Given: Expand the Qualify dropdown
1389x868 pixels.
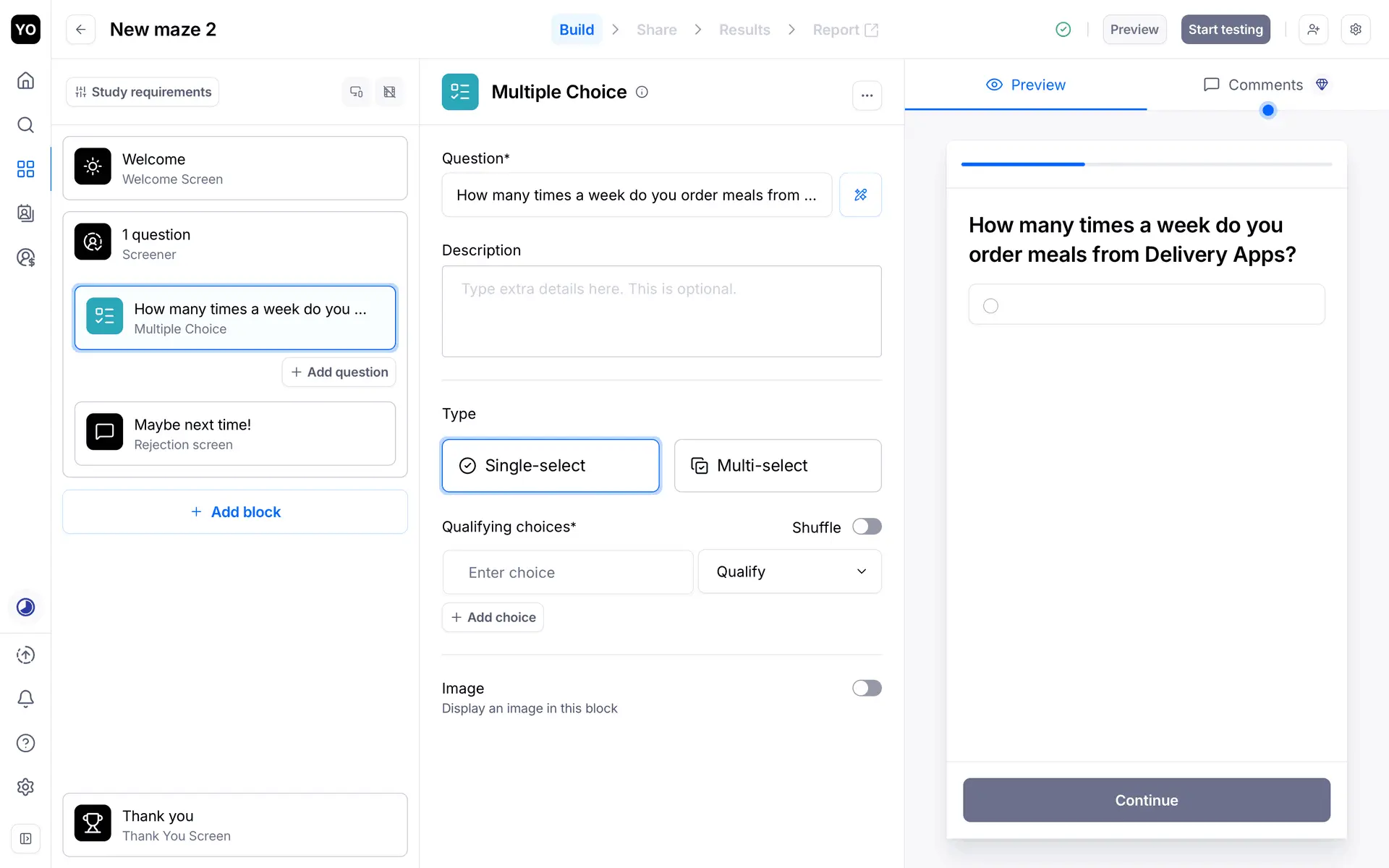Looking at the screenshot, I should pos(789,571).
